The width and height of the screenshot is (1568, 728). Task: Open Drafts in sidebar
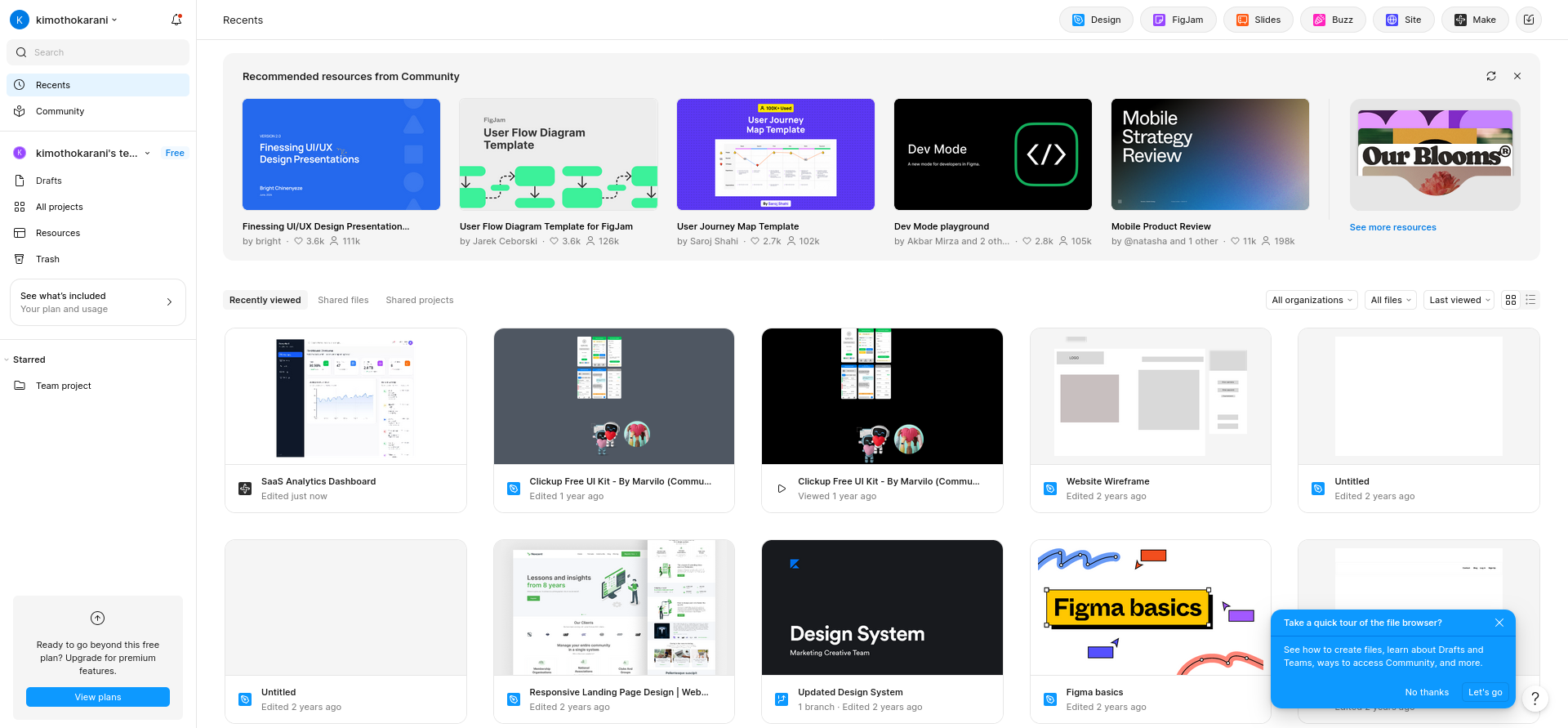click(98, 181)
